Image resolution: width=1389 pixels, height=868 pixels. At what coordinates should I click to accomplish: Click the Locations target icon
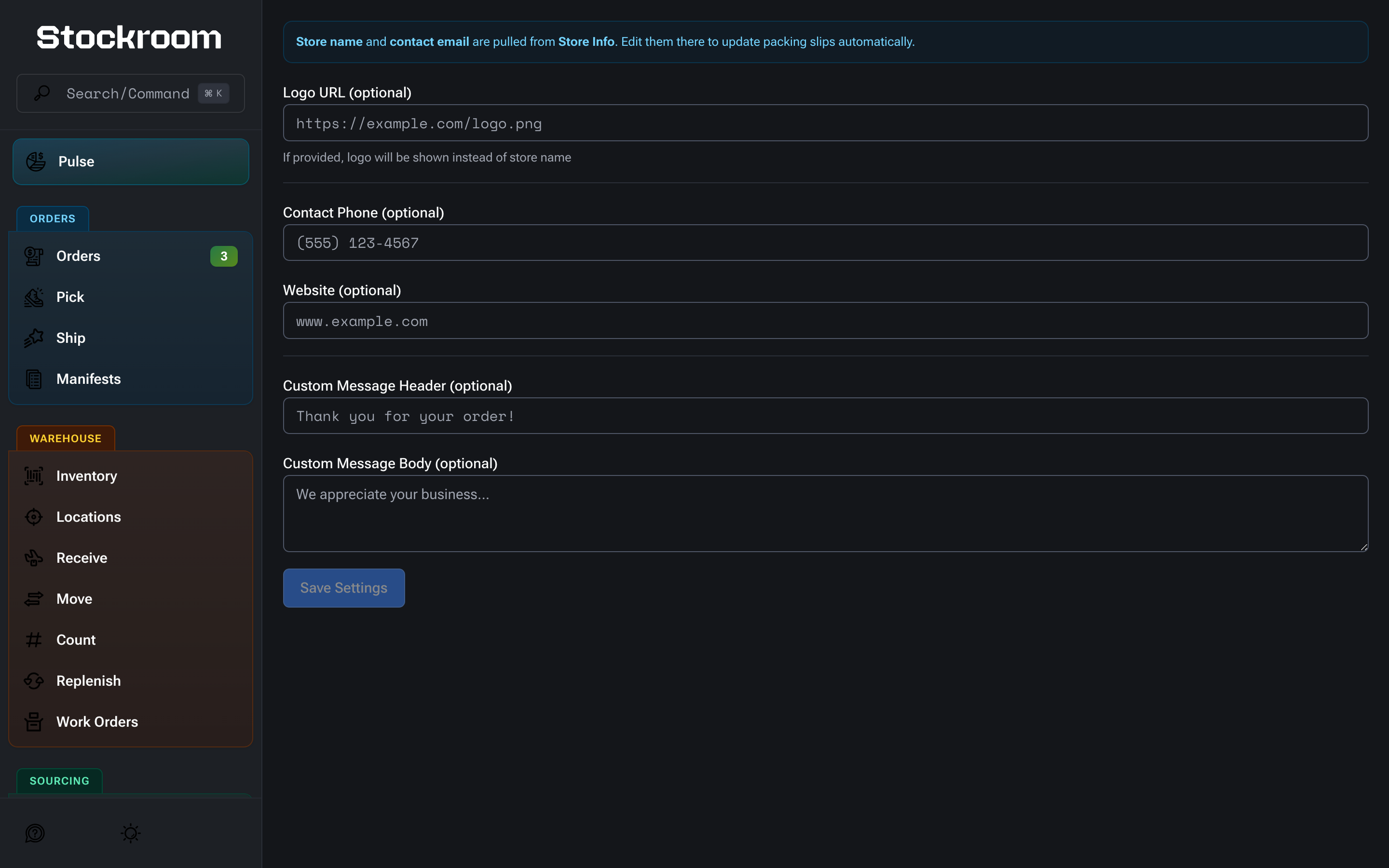point(34,516)
